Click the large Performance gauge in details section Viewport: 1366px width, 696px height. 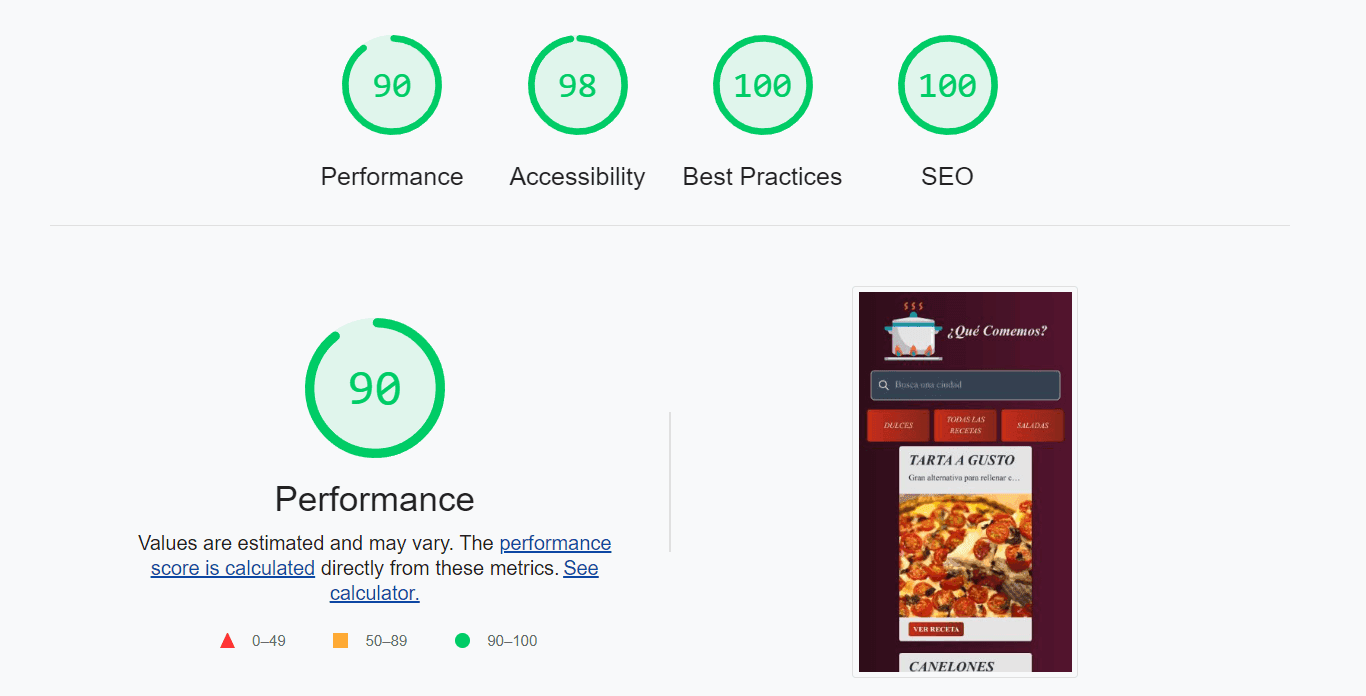(x=375, y=388)
